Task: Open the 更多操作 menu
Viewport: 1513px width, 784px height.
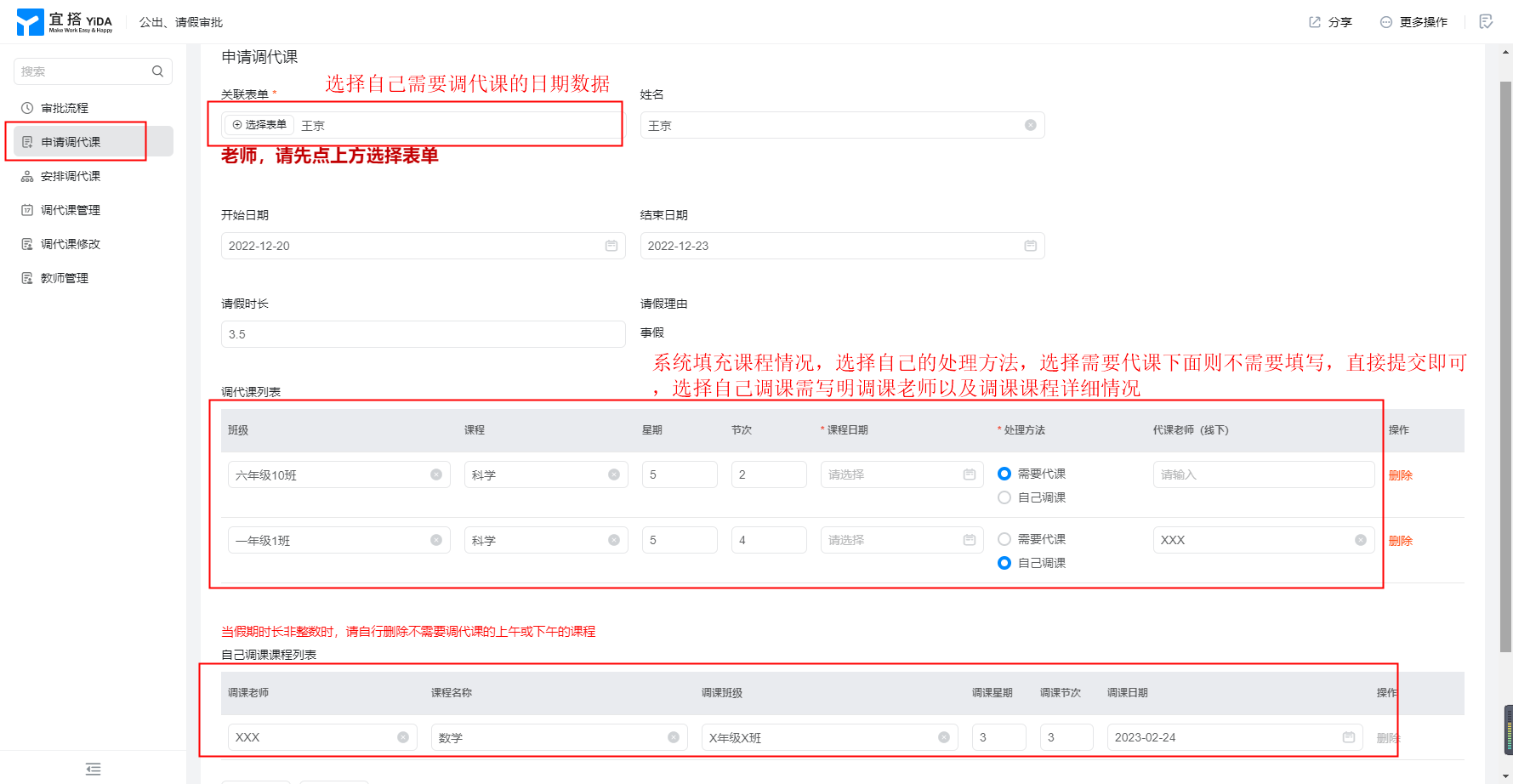Action: [x=1413, y=22]
